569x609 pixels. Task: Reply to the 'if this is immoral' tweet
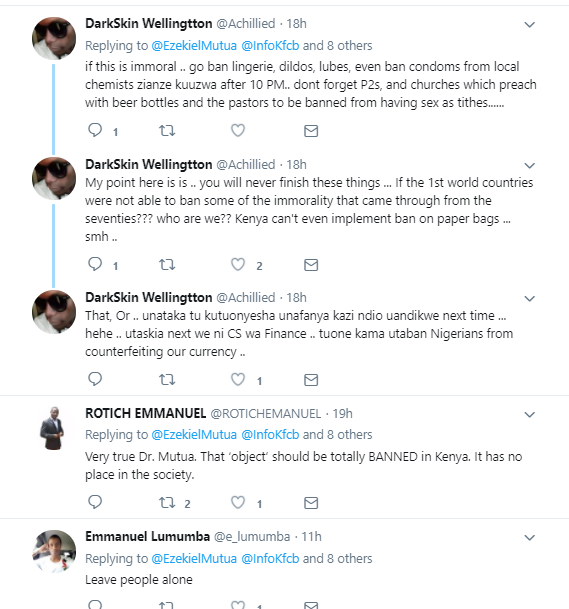tap(95, 130)
